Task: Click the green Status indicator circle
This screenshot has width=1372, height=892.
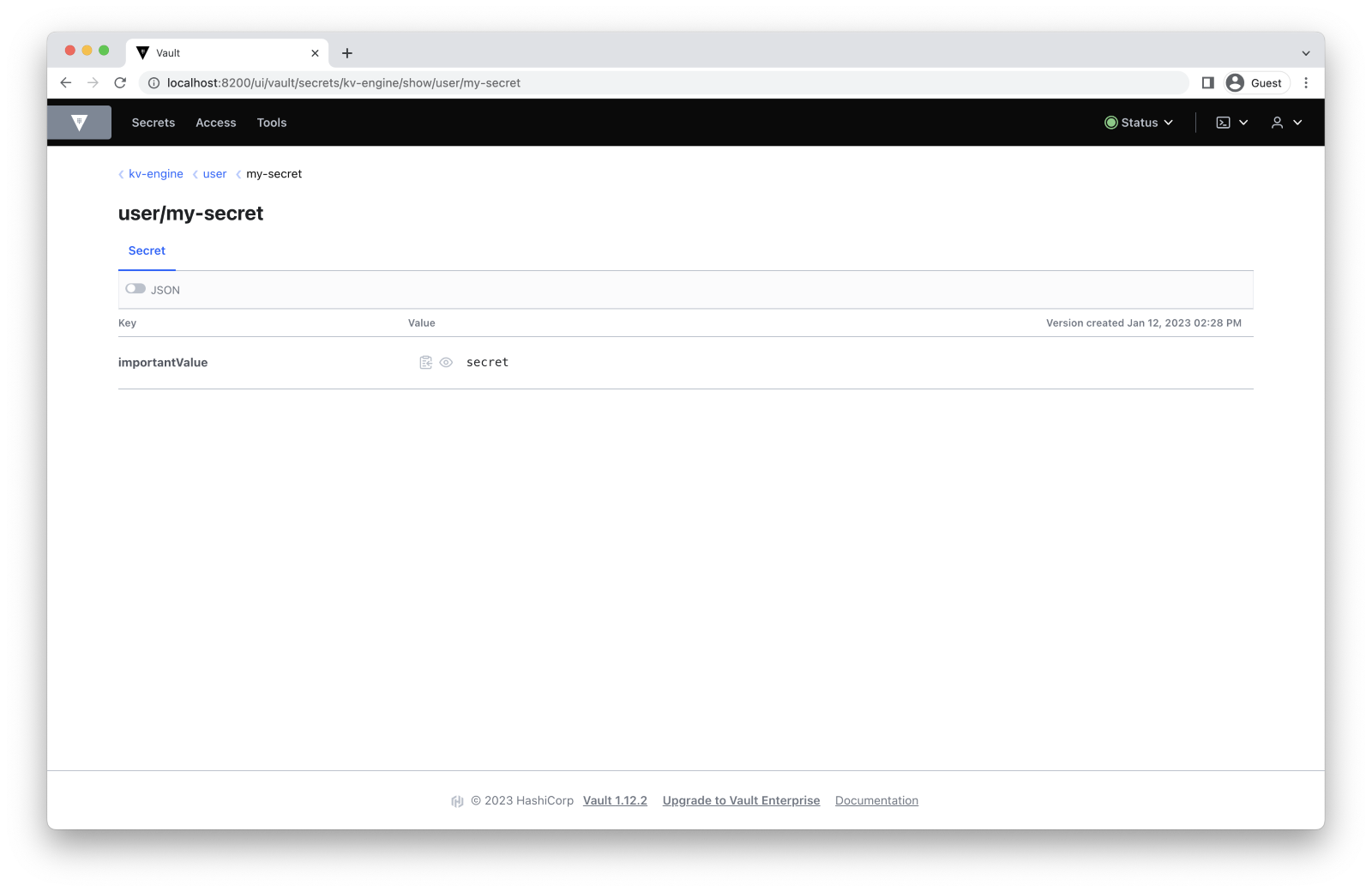Action: [1110, 123]
